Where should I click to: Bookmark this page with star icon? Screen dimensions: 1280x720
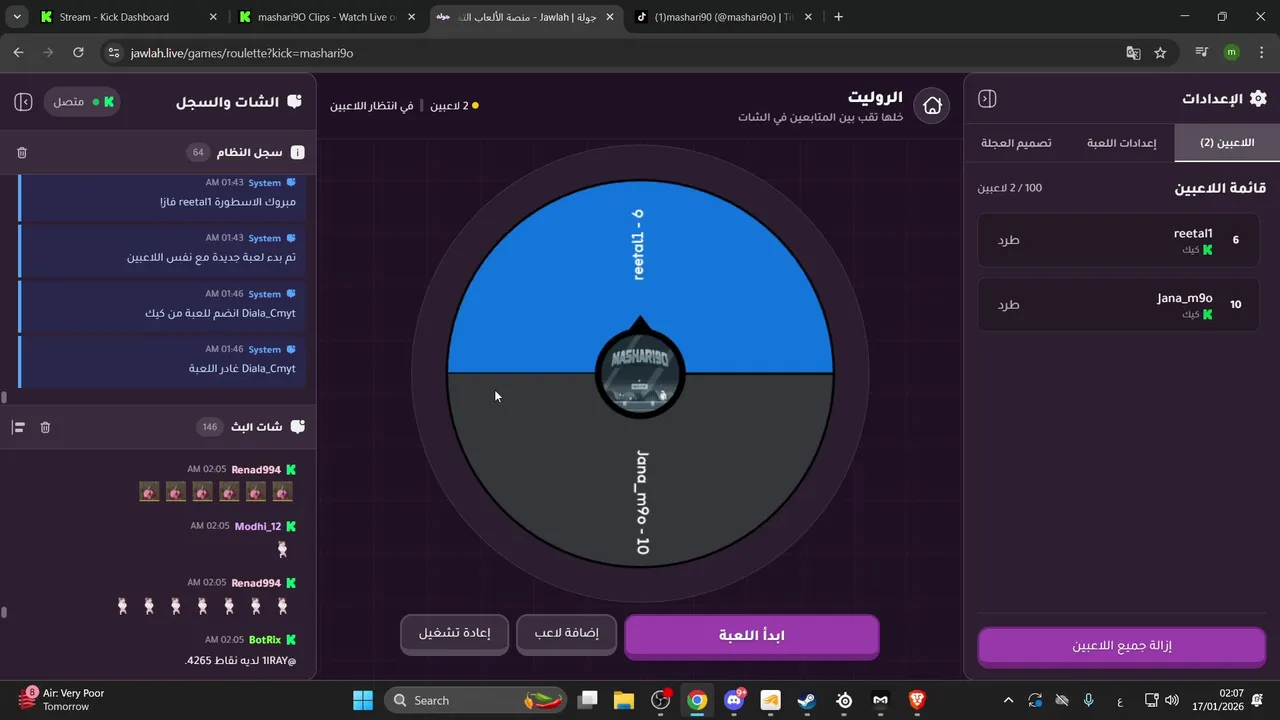click(x=1160, y=53)
